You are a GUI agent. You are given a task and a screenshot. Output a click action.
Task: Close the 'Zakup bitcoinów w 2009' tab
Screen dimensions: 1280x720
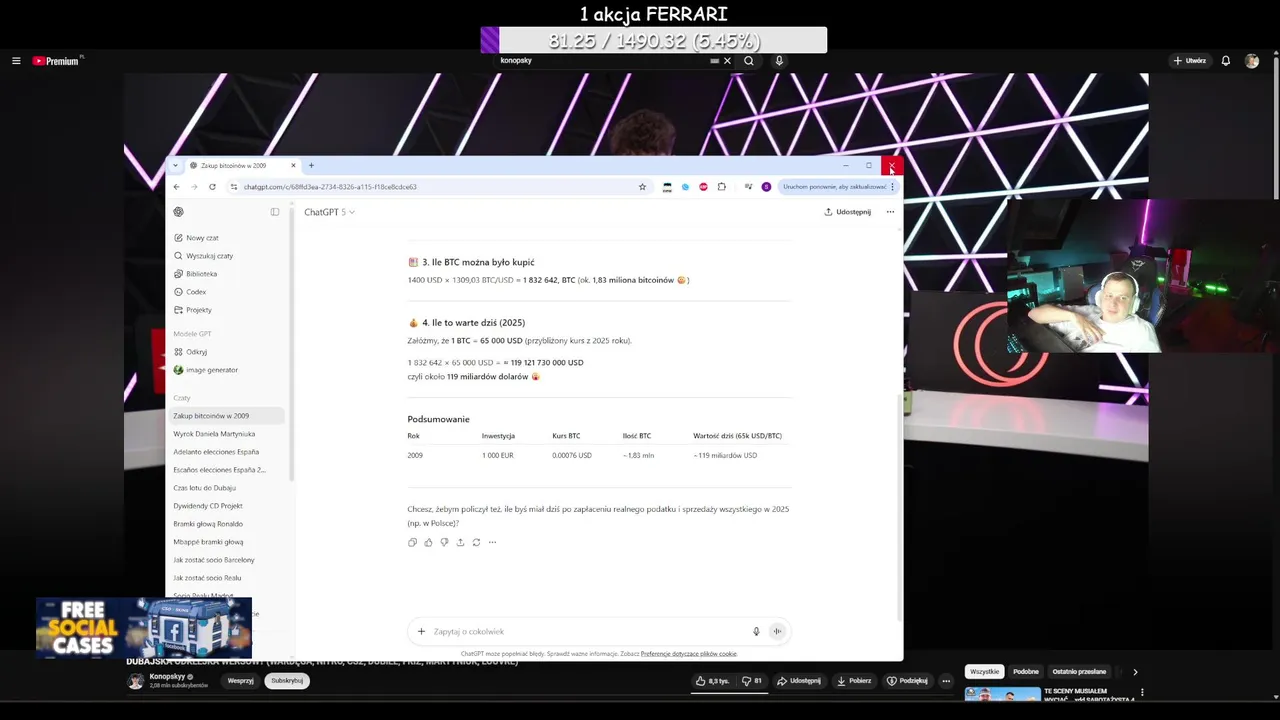[293, 166]
